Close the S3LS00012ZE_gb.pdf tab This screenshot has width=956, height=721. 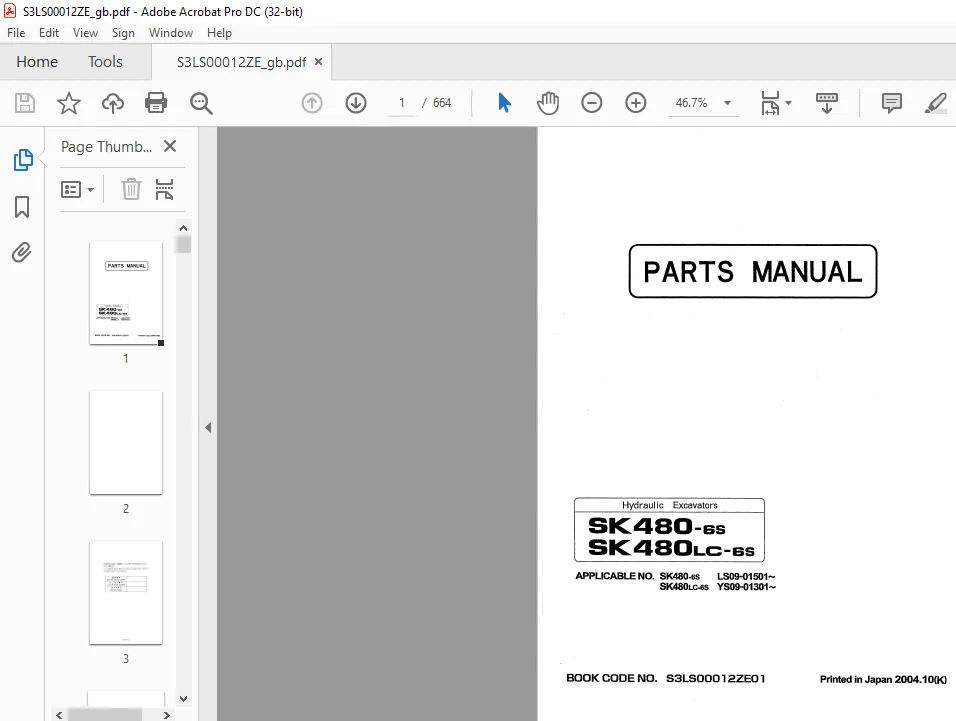318,62
